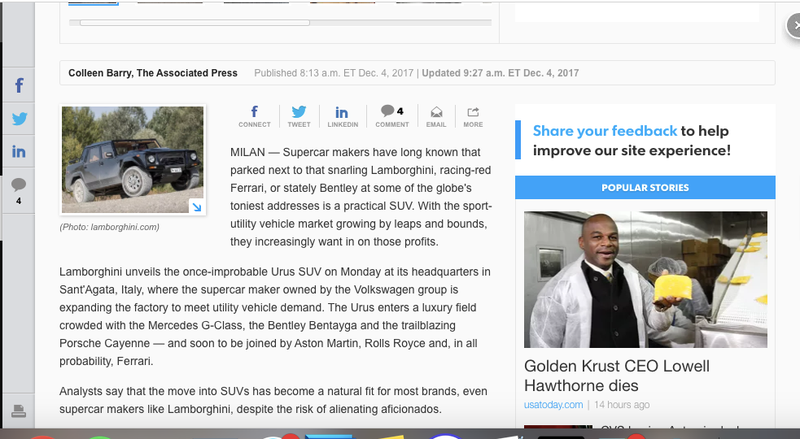Image resolution: width=800 pixels, height=439 pixels.
Task: Click the photo credit caption lamborghini.com
Action: pyautogui.click(x=109, y=227)
